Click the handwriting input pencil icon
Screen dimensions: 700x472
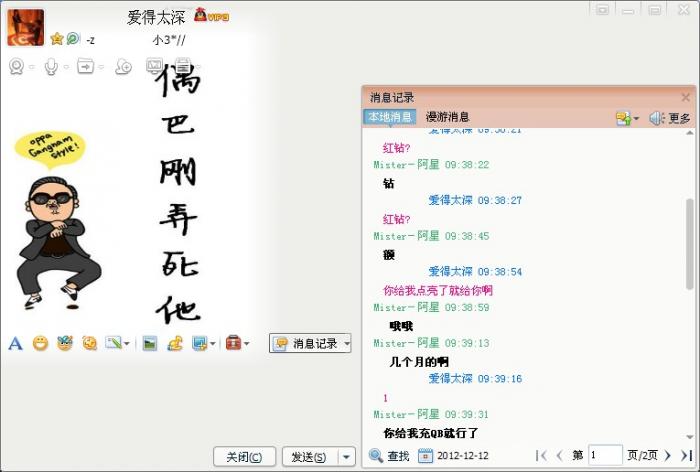113,343
